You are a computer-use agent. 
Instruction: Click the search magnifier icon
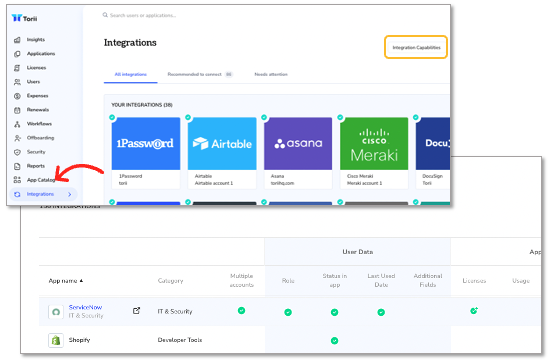click(105, 15)
